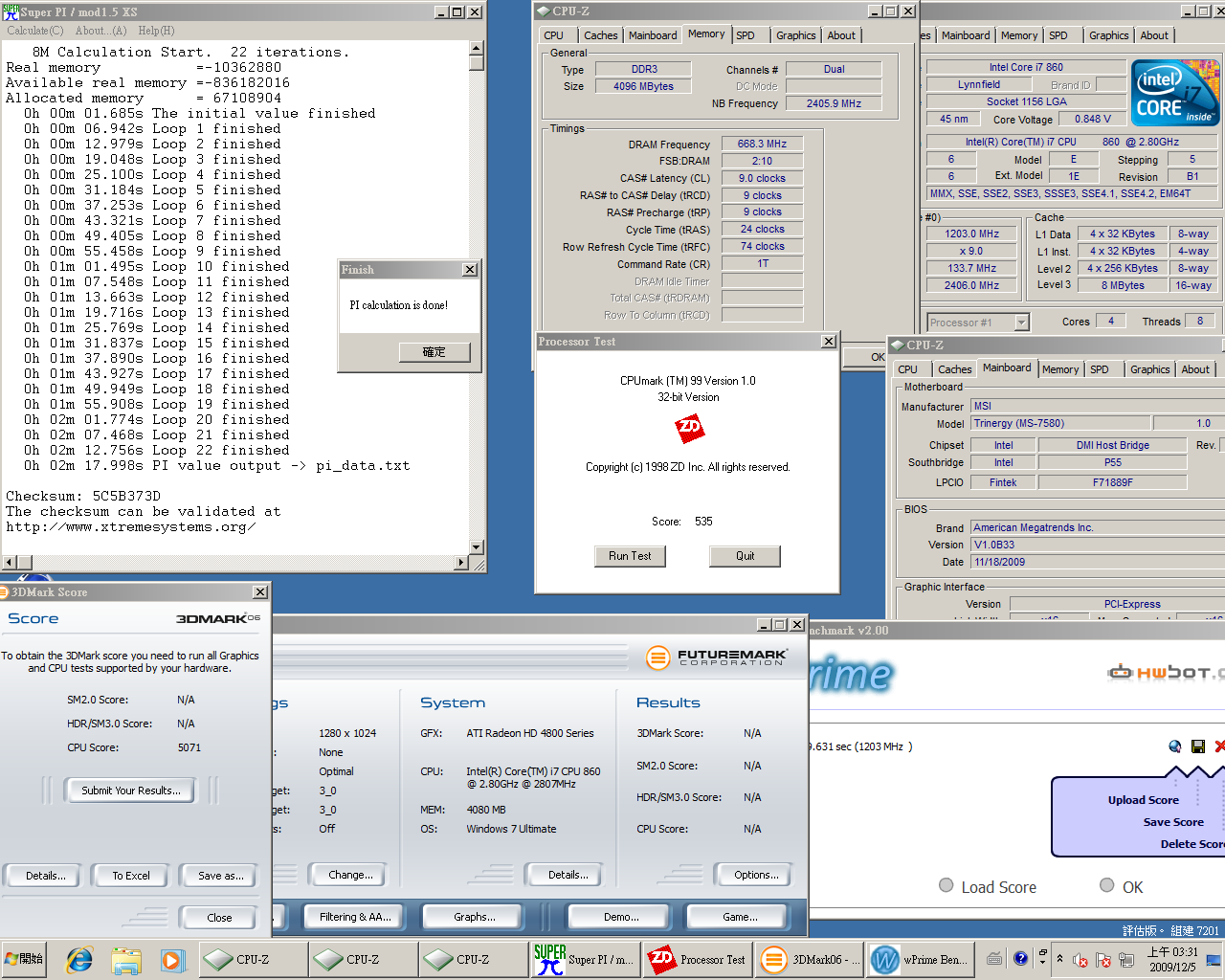
Task: Switch to Super PI taskbar item
Action: 585,959
